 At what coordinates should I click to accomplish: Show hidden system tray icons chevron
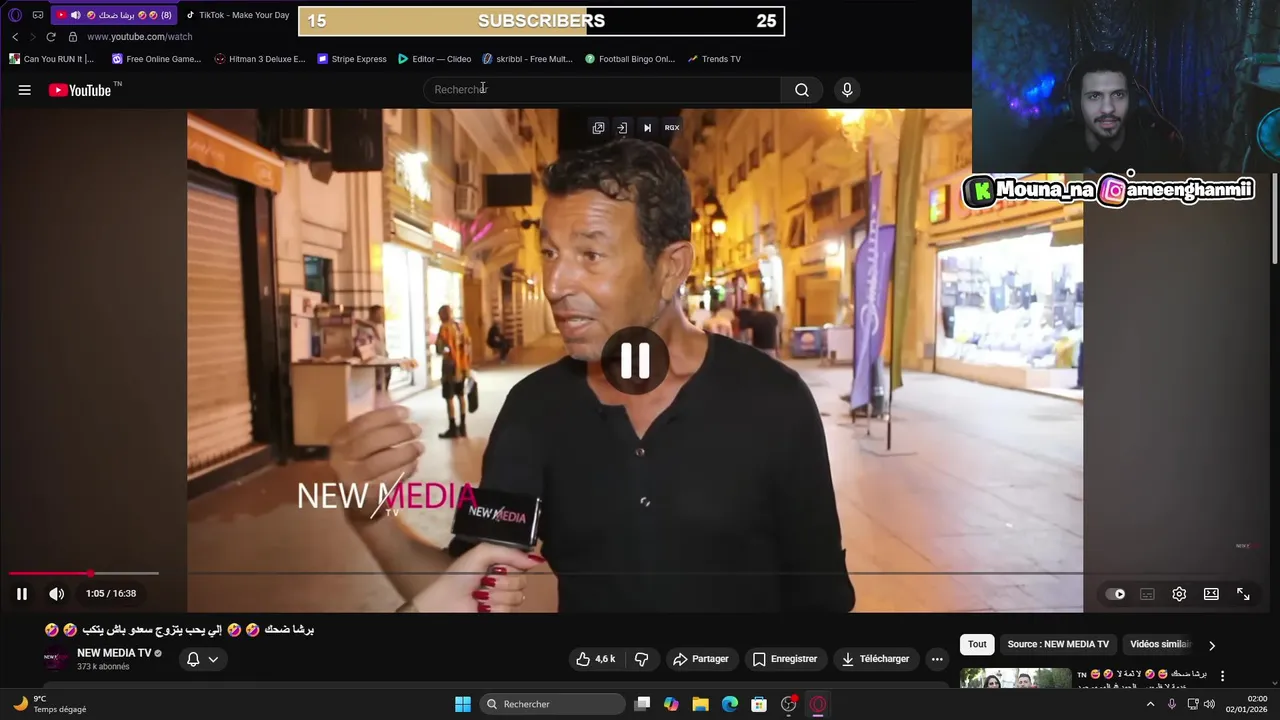click(x=1150, y=704)
